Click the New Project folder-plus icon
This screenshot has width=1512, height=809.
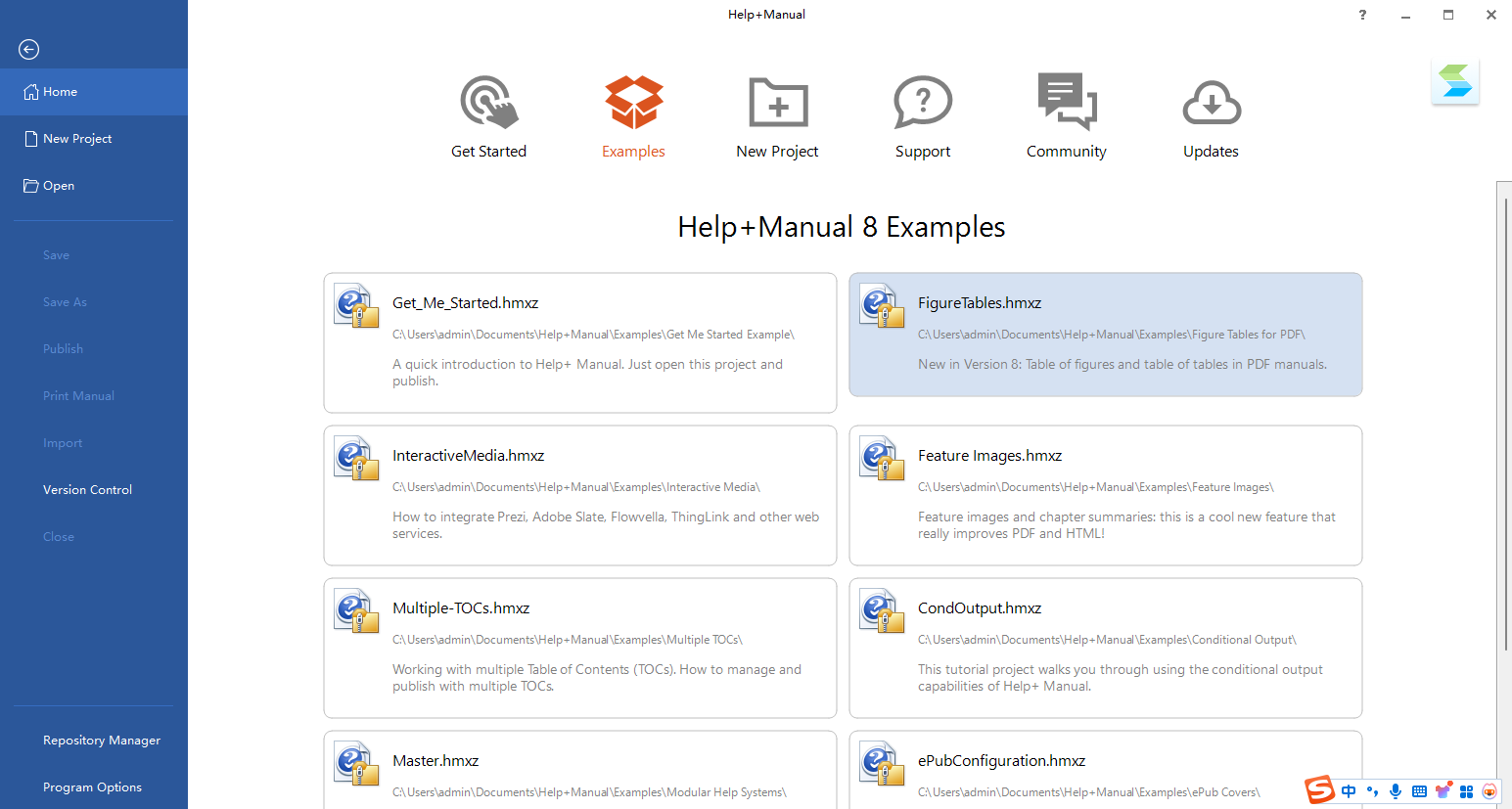click(778, 102)
